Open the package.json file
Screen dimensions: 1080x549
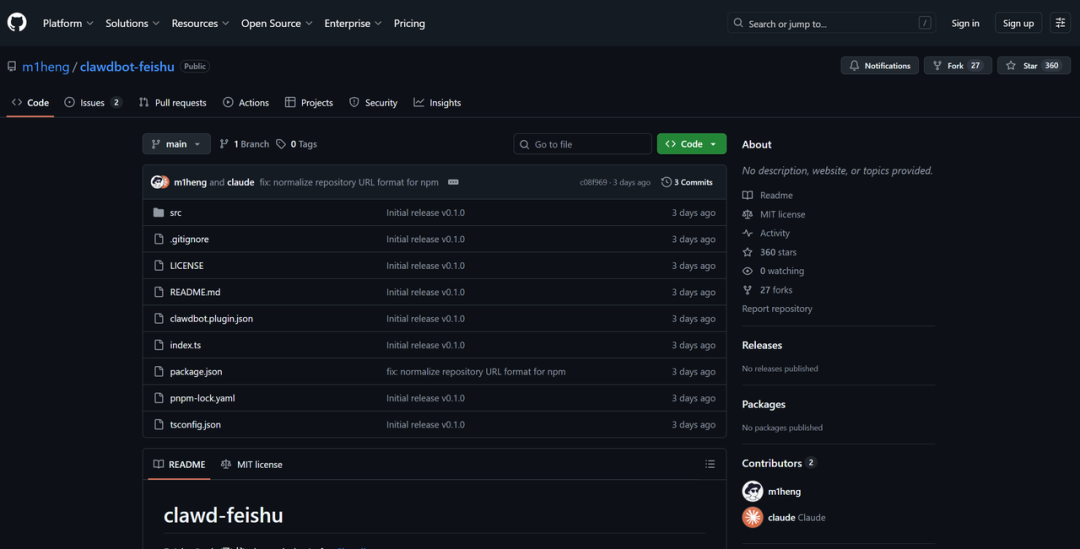coord(196,372)
